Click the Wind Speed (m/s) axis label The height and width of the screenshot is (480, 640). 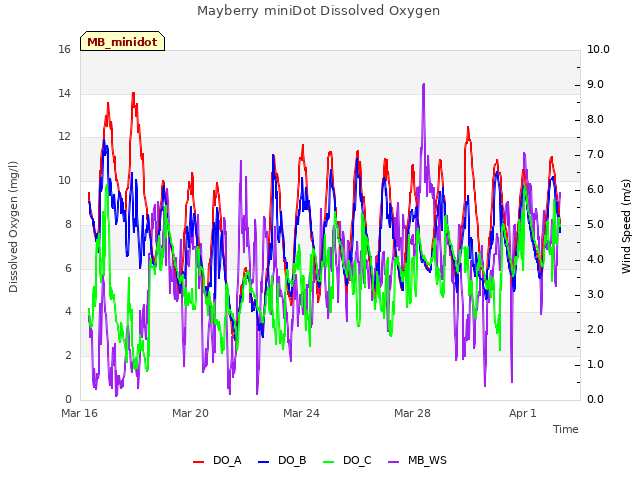(x=626, y=226)
